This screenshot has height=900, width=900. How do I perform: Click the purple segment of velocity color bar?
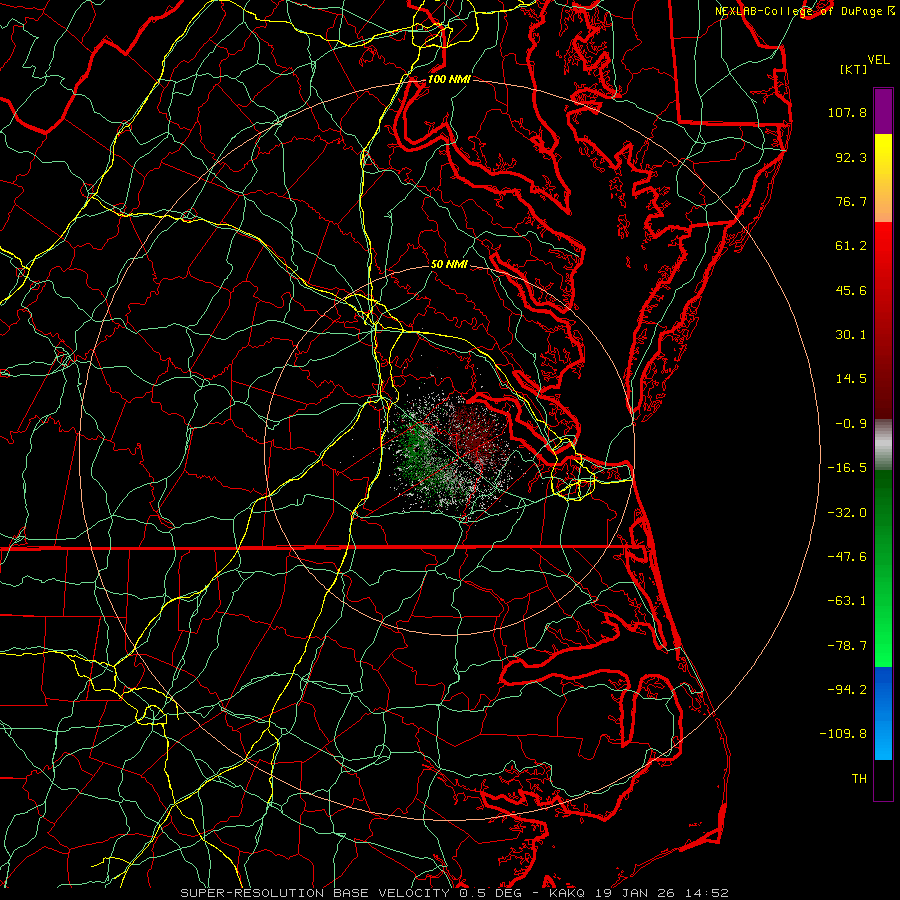coord(883,111)
